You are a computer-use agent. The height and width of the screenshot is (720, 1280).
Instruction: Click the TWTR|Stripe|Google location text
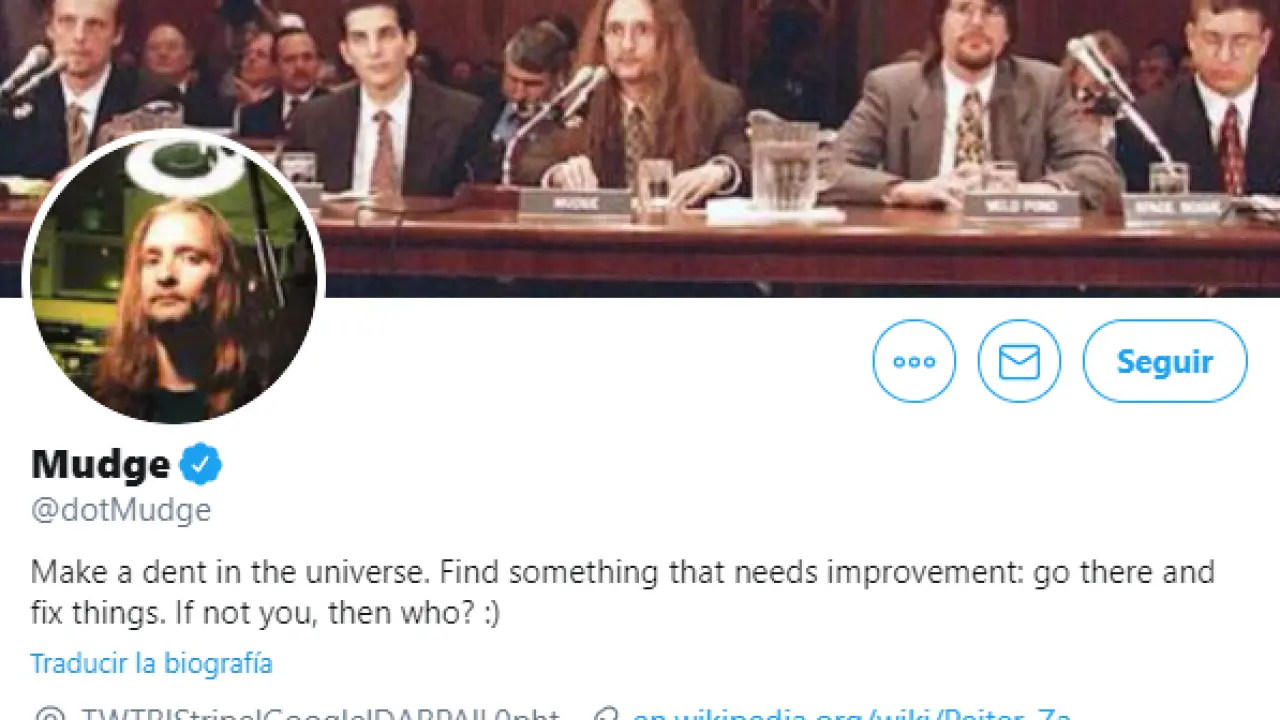[320, 714]
